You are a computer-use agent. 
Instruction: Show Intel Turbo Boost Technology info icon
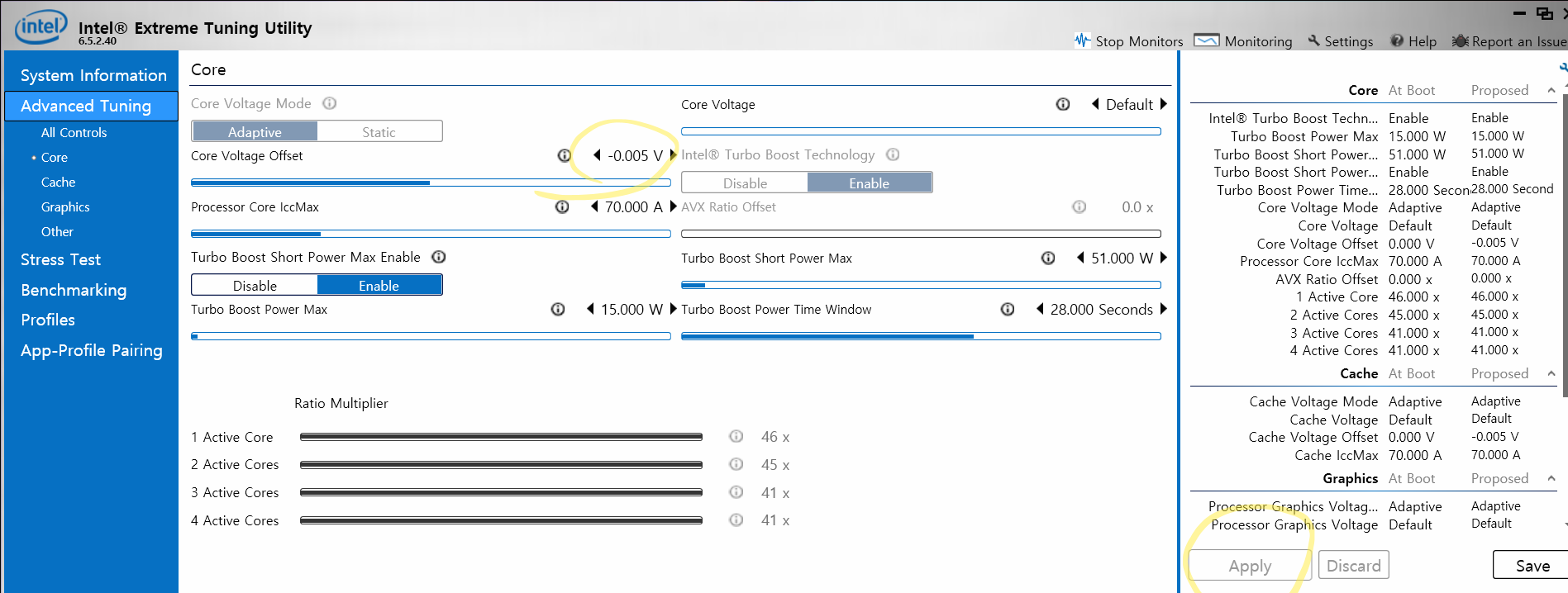tap(893, 154)
